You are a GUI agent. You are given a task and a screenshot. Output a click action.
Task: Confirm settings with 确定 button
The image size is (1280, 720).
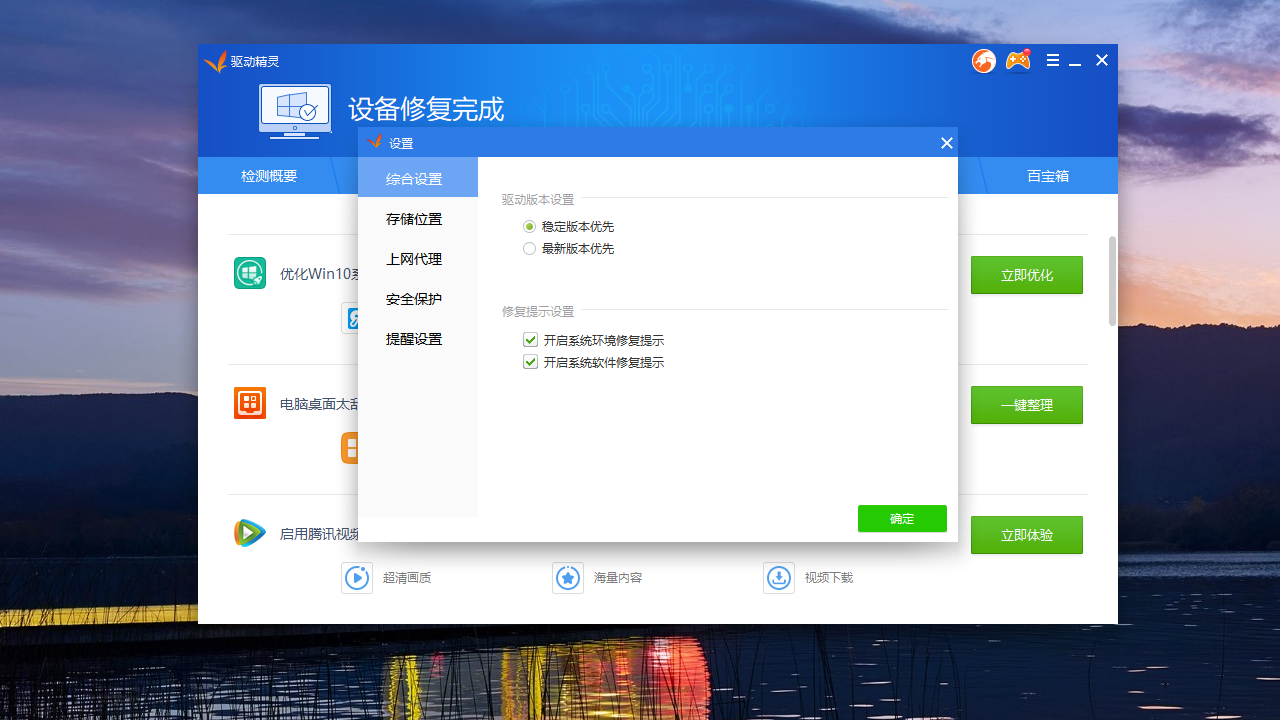tap(901, 518)
